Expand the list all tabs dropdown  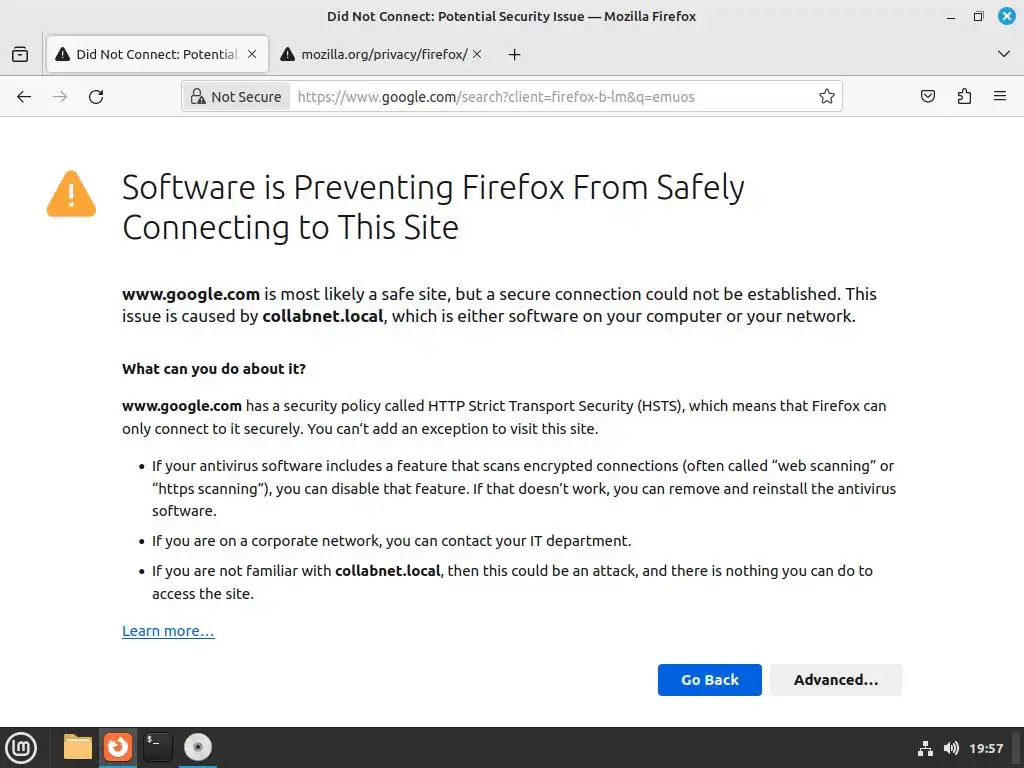click(x=1004, y=54)
